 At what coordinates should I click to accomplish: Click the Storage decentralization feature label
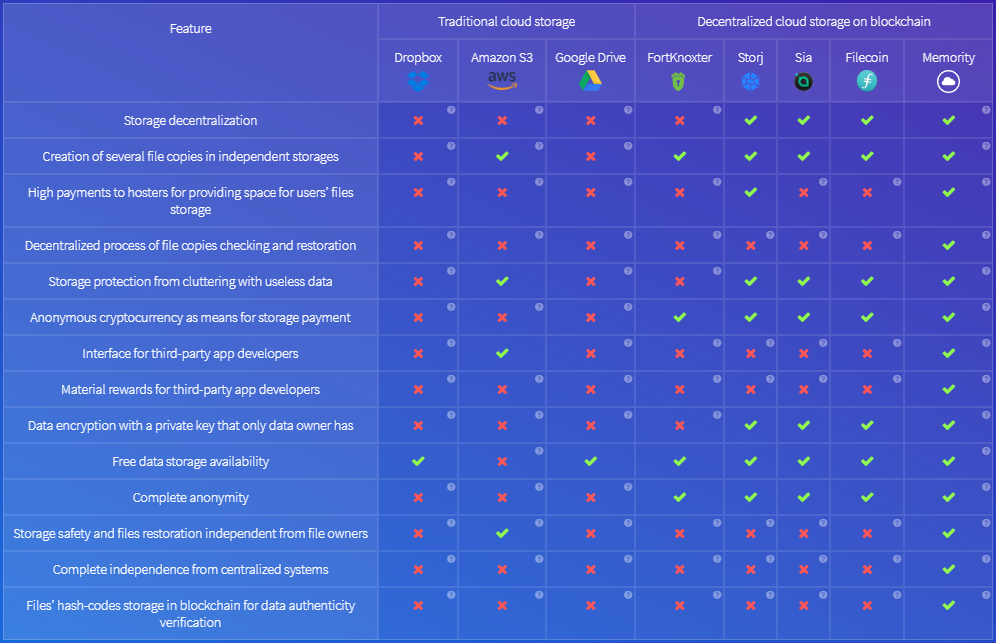[191, 121]
